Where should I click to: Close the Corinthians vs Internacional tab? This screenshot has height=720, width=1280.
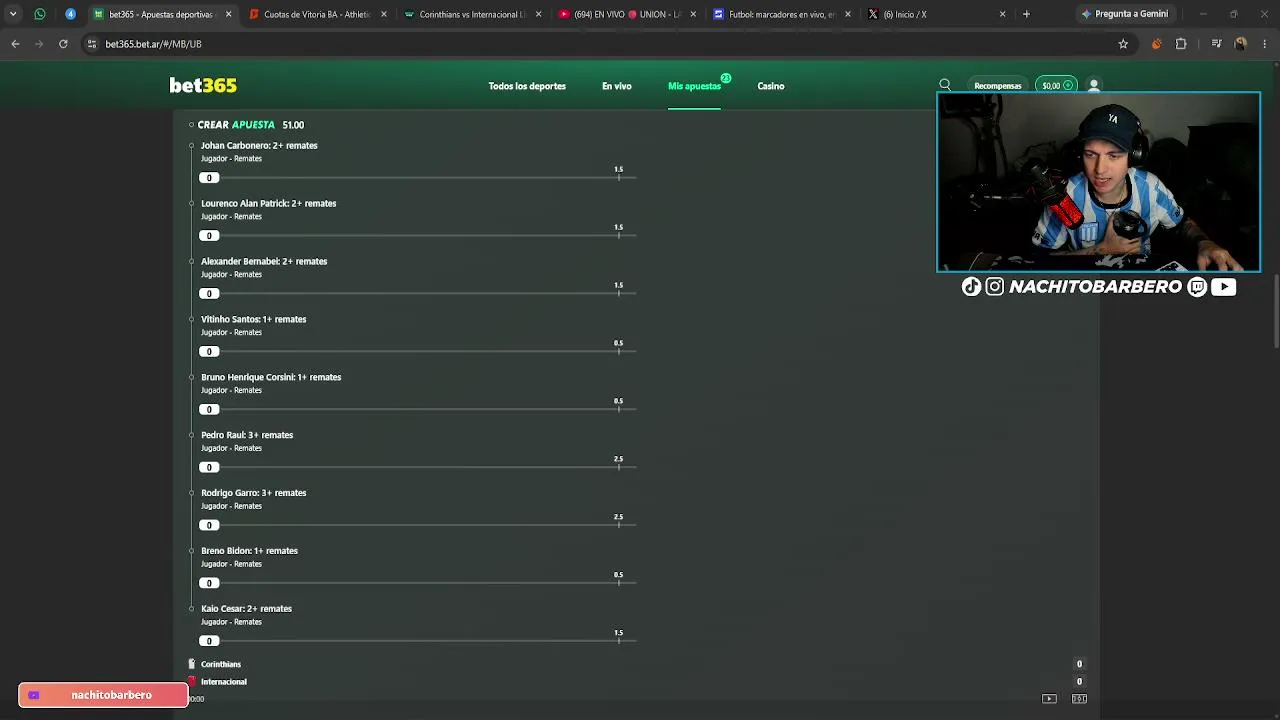coord(539,14)
